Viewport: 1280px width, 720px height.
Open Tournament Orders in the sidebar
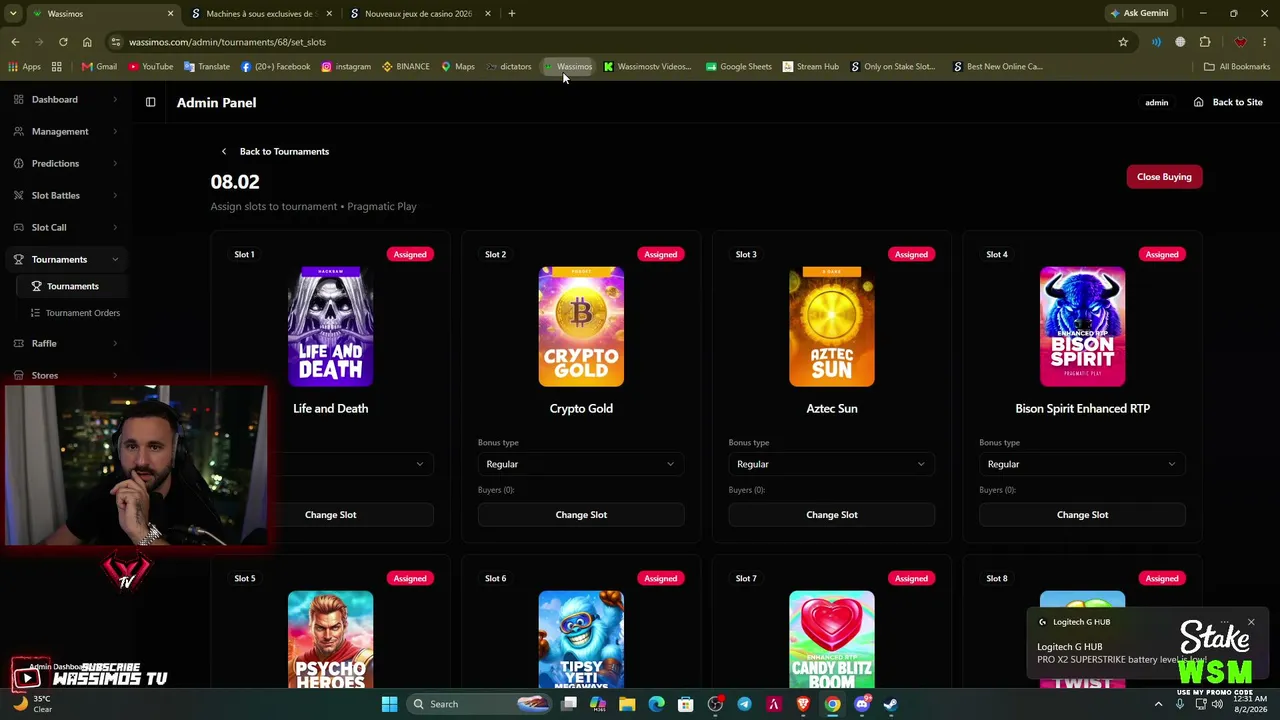(x=75, y=313)
